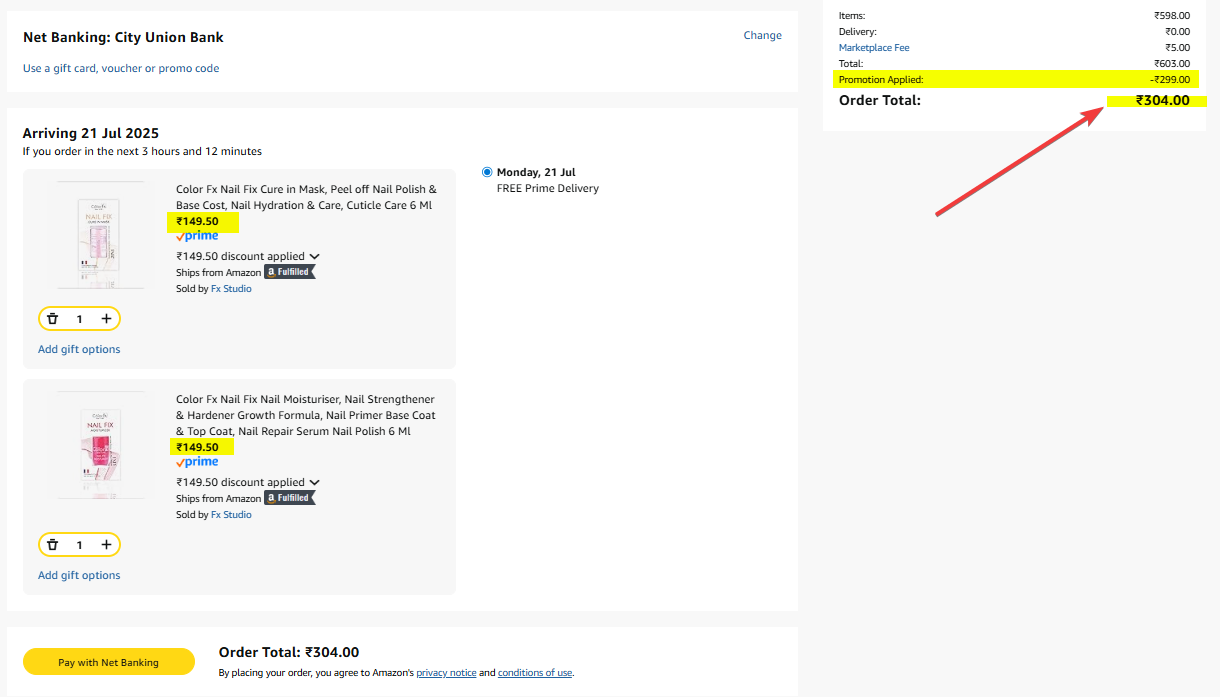Add gift options for Cure in Mask item
Image resolution: width=1220 pixels, height=697 pixels.
tap(79, 350)
